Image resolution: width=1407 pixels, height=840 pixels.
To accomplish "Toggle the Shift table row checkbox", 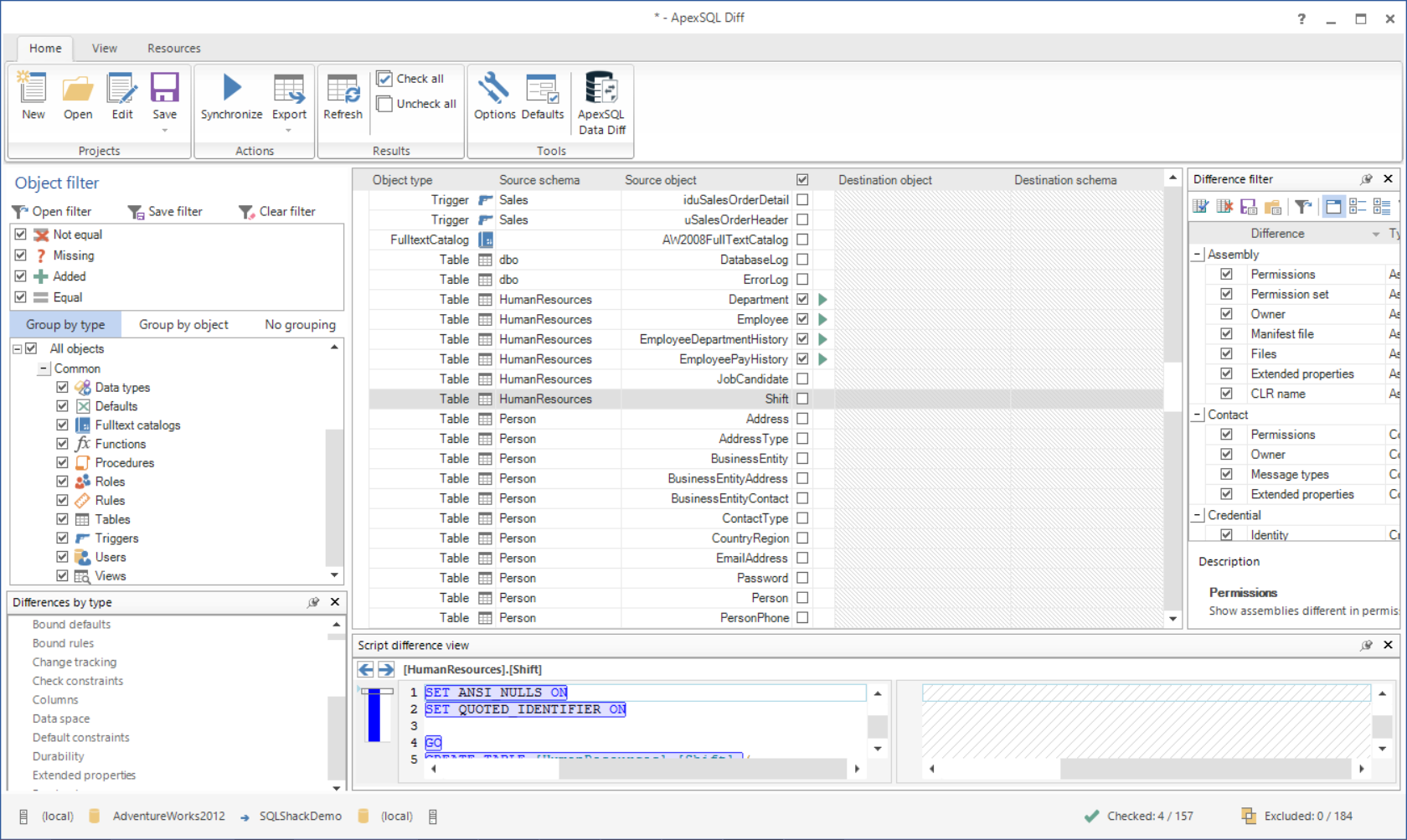I will (x=802, y=399).
